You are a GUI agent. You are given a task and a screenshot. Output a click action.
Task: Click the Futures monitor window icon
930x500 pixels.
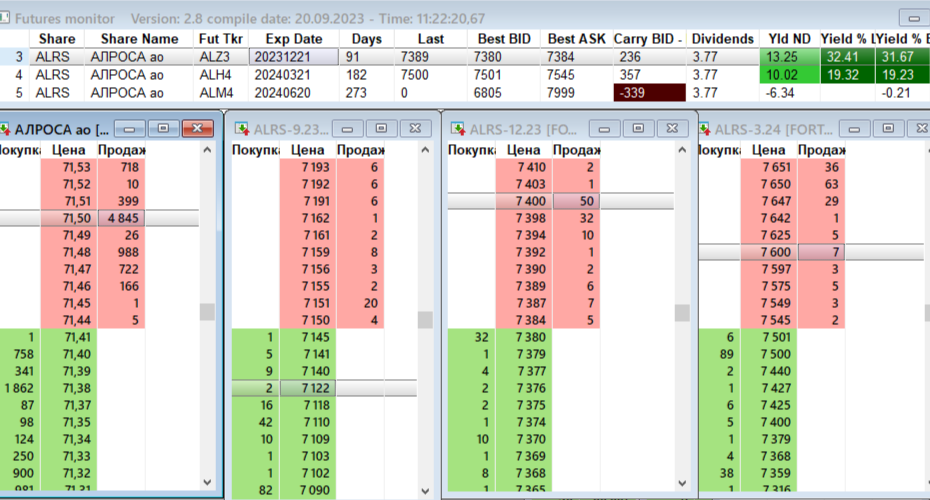(x=4, y=18)
